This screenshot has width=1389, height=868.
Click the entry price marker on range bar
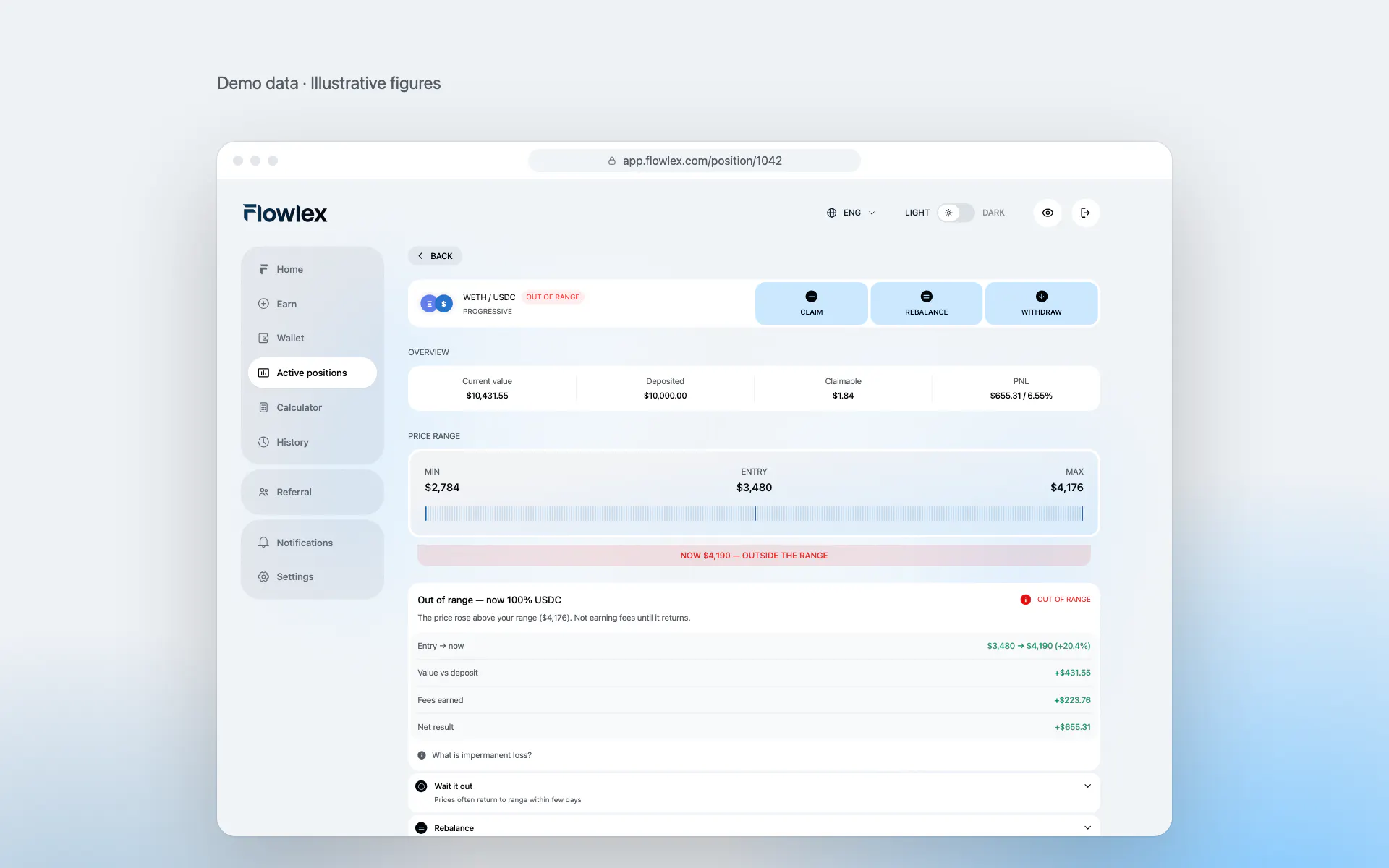click(x=755, y=514)
